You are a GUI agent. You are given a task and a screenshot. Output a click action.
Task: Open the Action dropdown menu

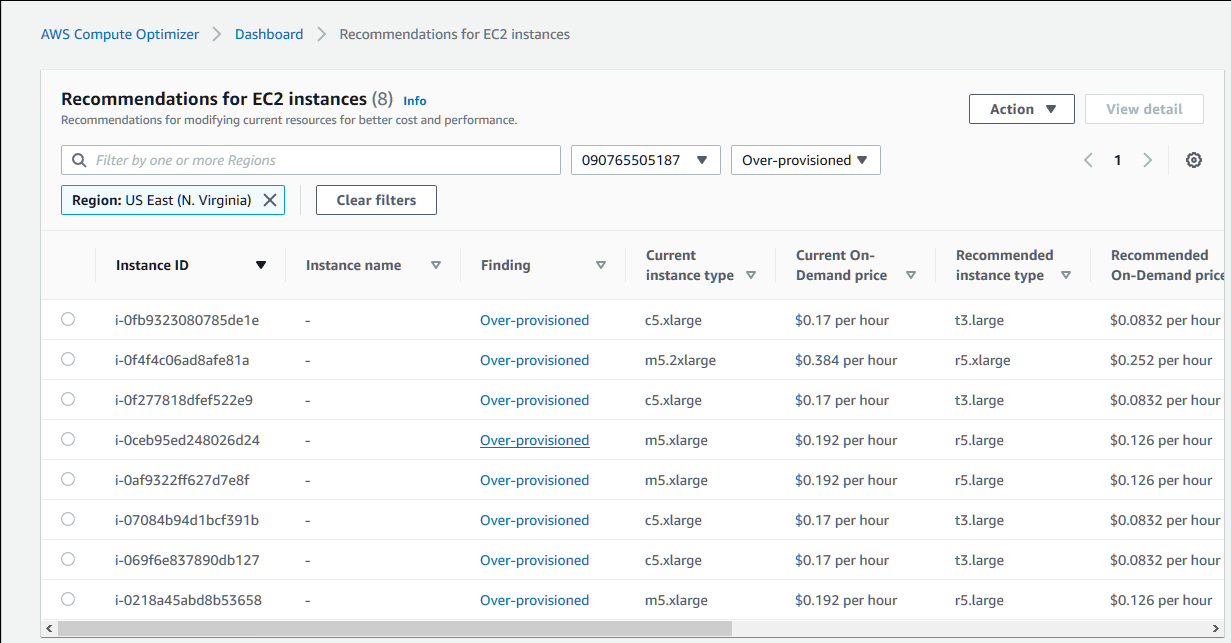tap(1021, 109)
